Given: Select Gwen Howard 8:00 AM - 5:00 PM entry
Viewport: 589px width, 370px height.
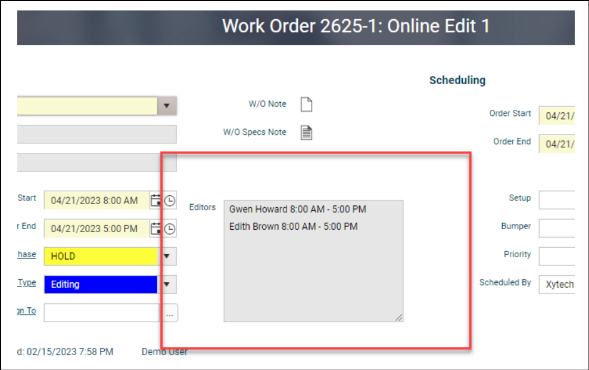Looking at the screenshot, I should tap(298, 209).
